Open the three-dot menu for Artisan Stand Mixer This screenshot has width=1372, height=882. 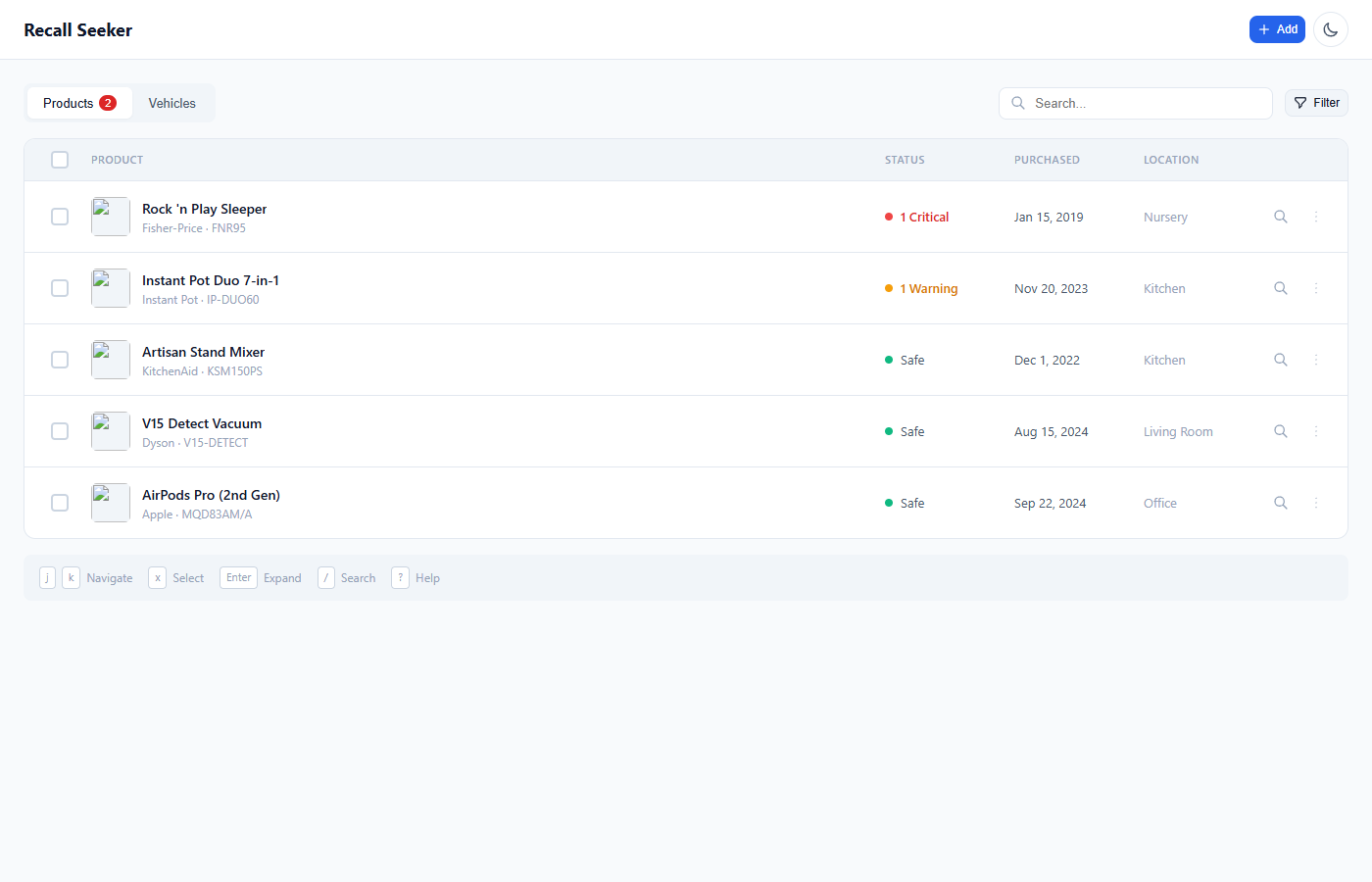point(1316,360)
